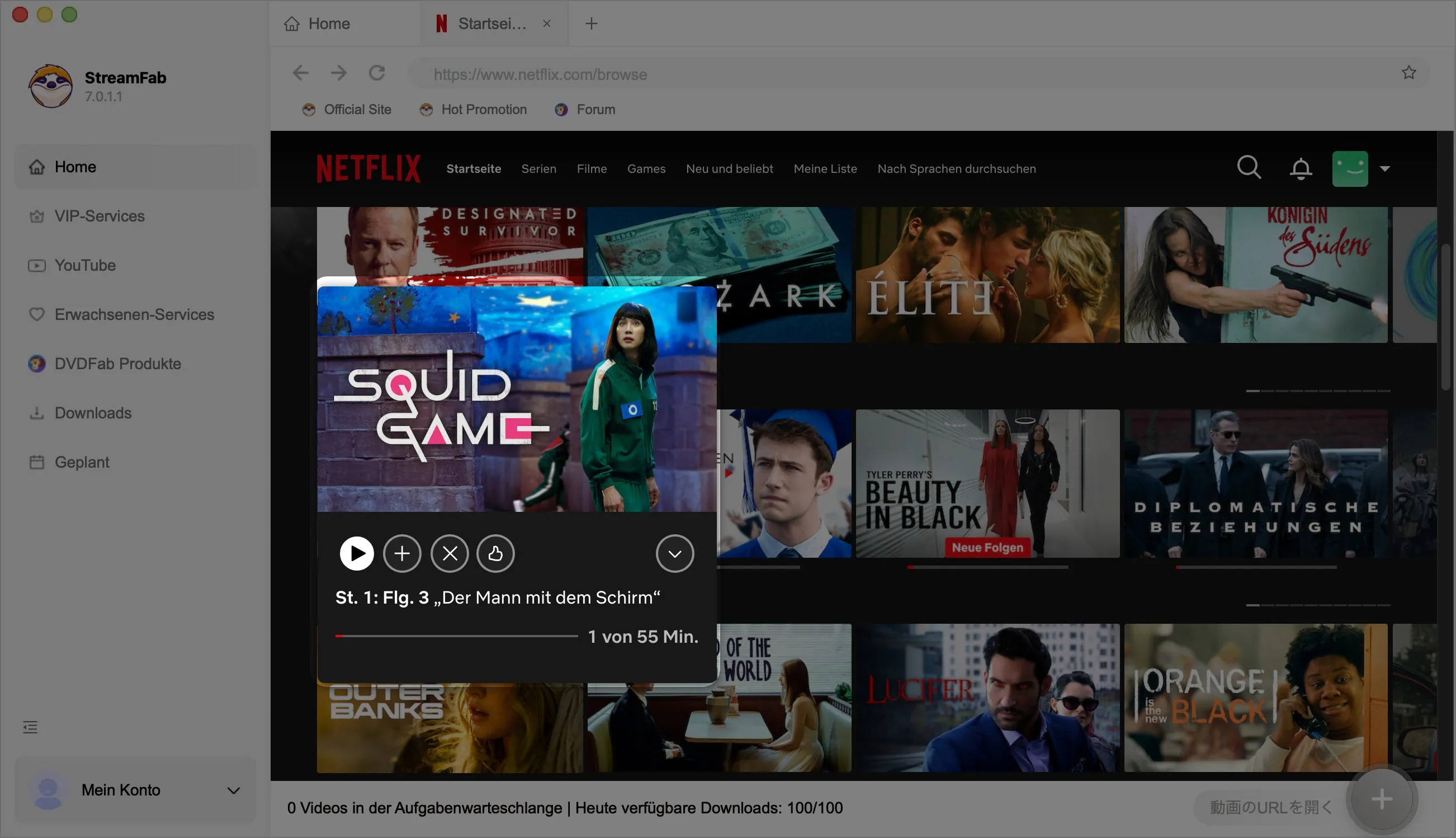
Task: Add Squid Game to Meine Liste
Action: 402,553
